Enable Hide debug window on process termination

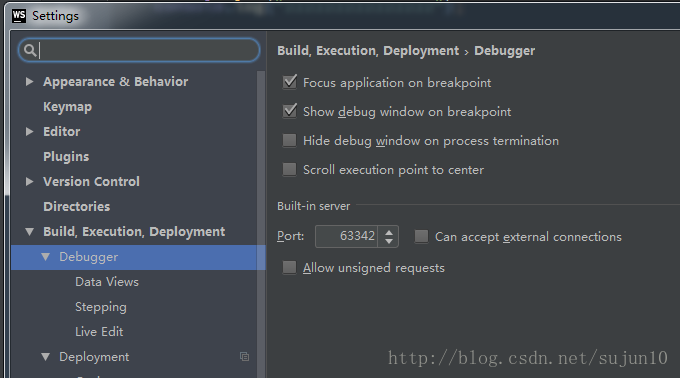coord(289,140)
